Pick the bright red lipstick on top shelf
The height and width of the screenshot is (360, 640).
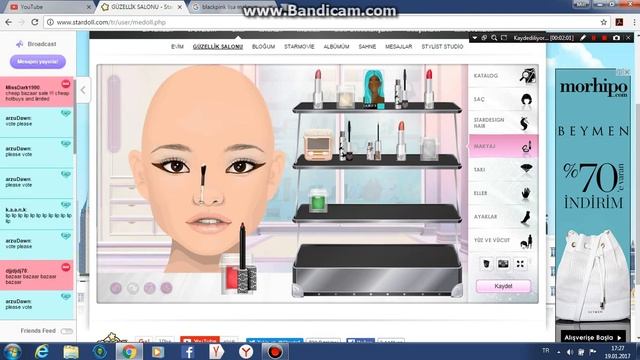click(429, 89)
